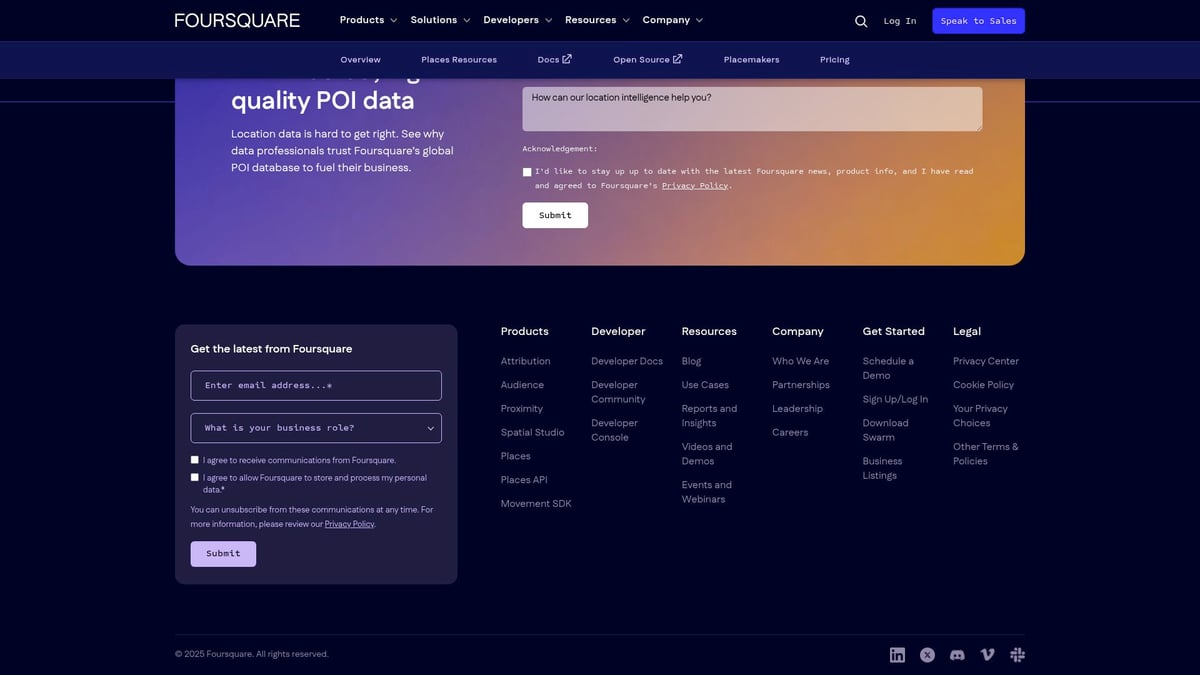Expand the Resources menu

597,20
